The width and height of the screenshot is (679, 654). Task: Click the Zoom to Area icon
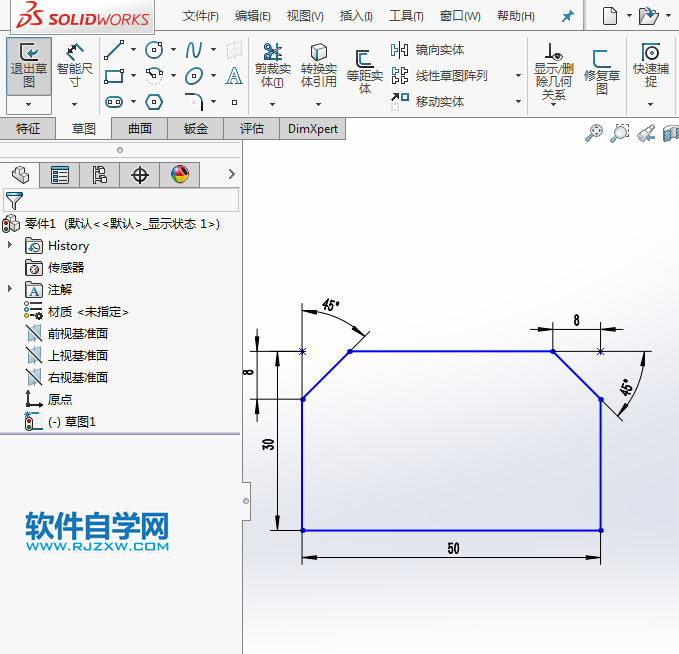pos(620,133)
